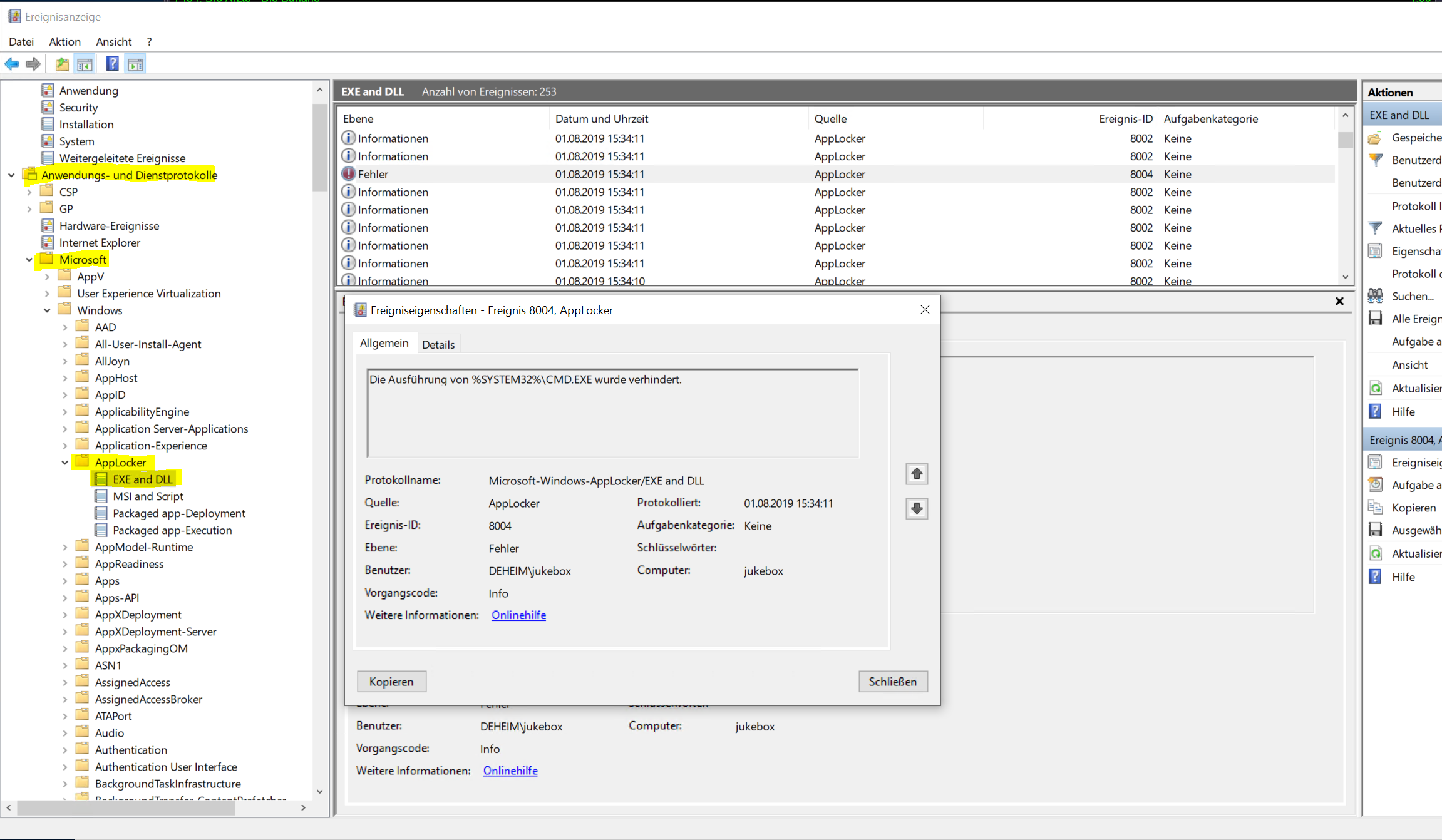Viewport: 1442px width, 840px height.
Task: Select the Allgemein tab
Action: (384, 343)
